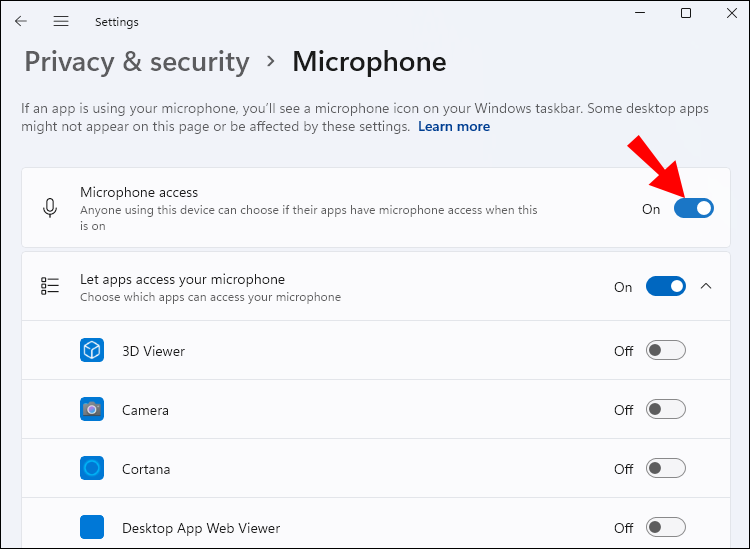Click the Camera app icon
Viewport: 750px width, 549px height.
click(92, 410)
